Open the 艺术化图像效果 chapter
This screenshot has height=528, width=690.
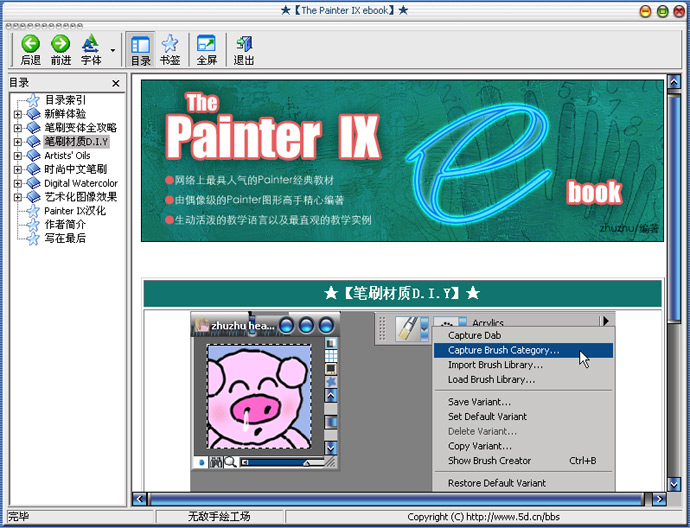[x=81, y=197]
